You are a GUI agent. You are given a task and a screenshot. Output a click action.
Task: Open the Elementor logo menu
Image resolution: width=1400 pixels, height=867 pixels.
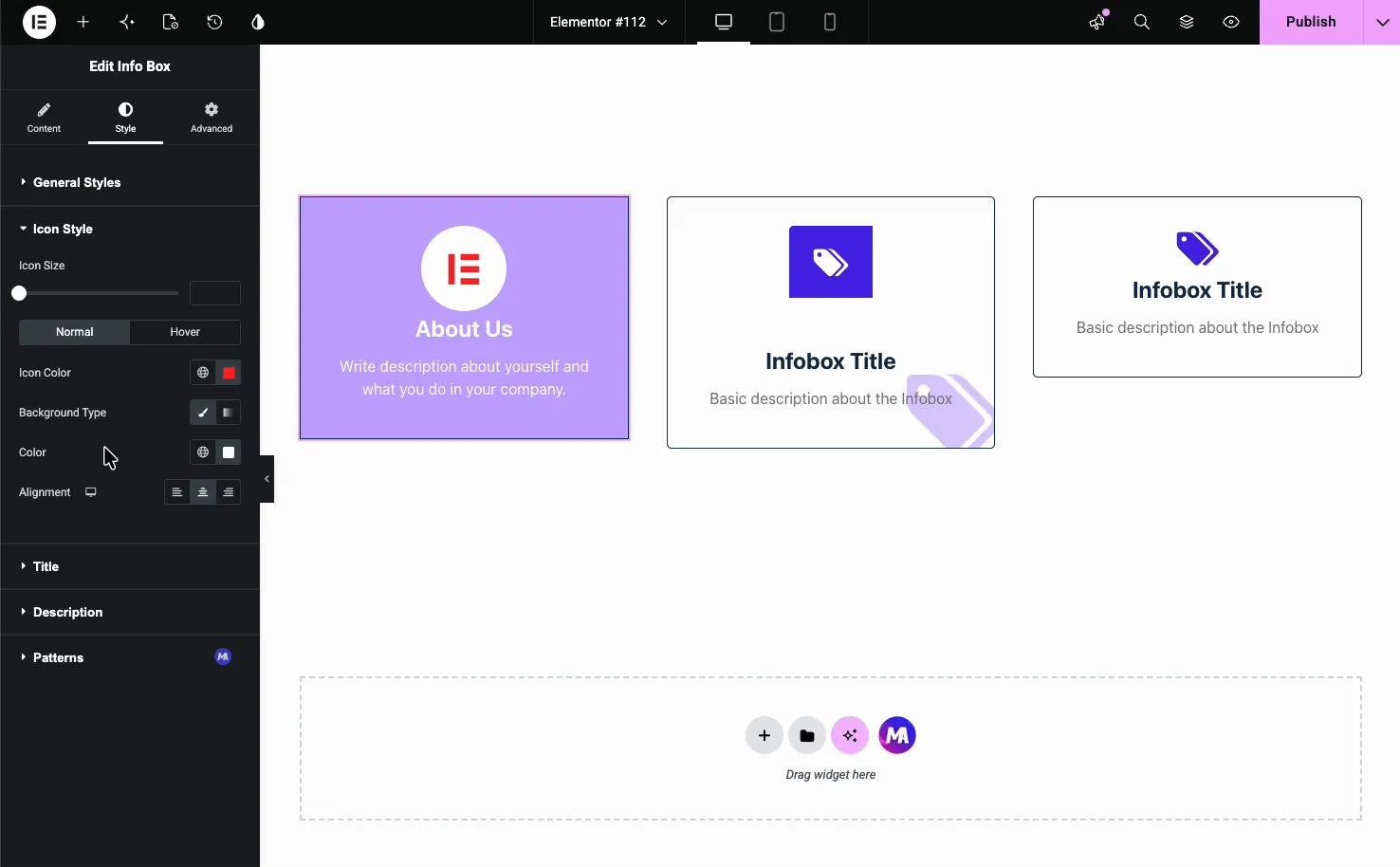(x=39, y=22)
